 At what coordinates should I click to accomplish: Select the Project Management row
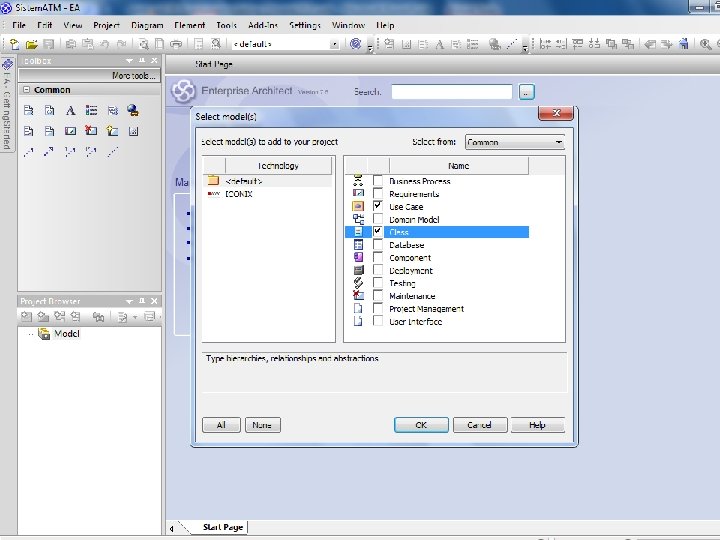(x=437, y=309)
